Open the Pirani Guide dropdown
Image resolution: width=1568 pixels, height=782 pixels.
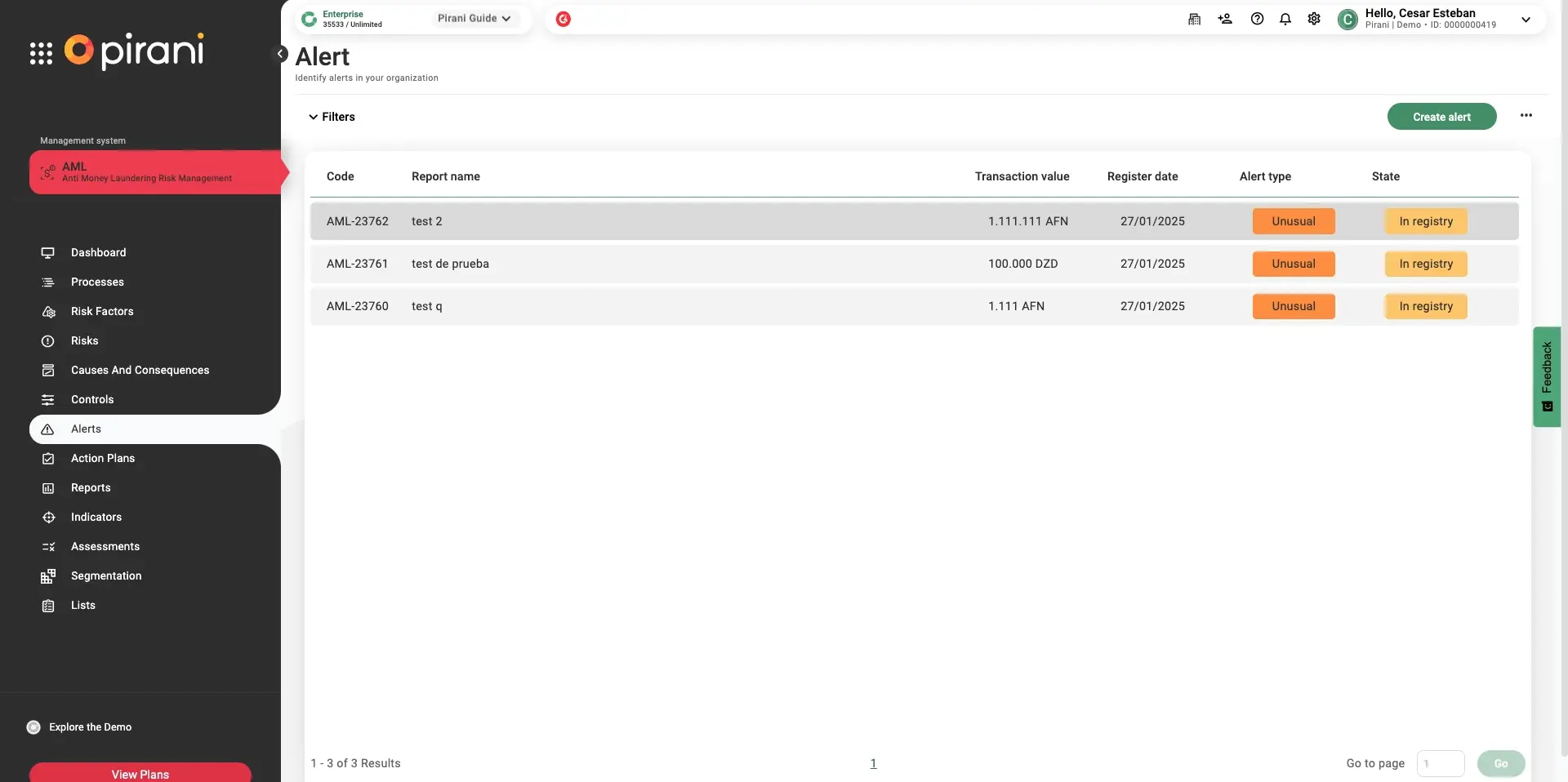[x=474, y=18]
